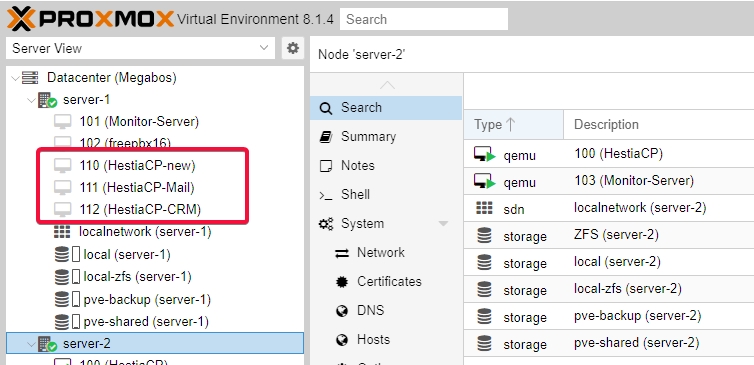Click the storage icon in the local (server-2) row
The width and height of the screenshot is (754, 365).
coord(484,262)
